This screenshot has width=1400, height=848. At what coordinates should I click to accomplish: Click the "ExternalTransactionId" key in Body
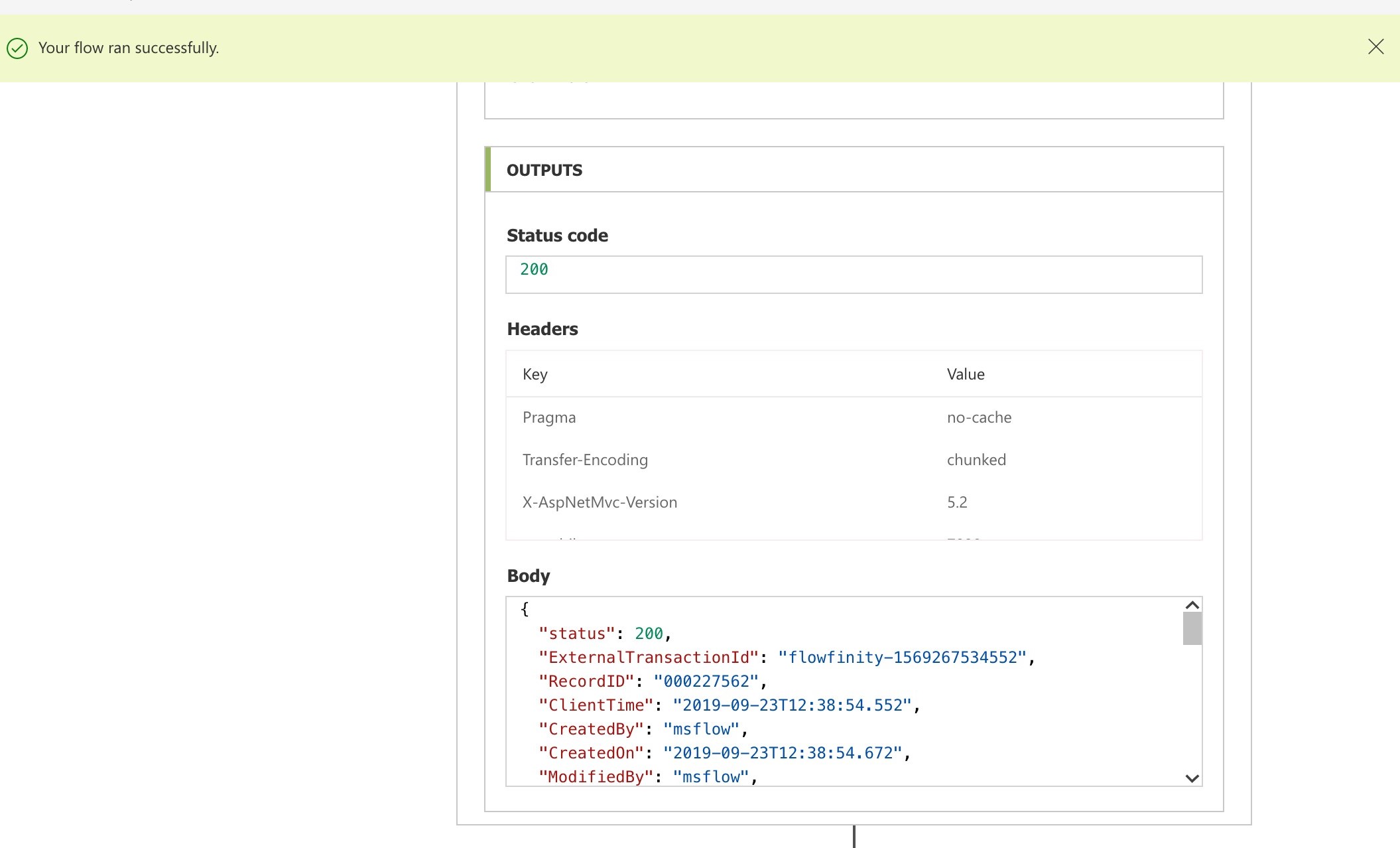649,658
